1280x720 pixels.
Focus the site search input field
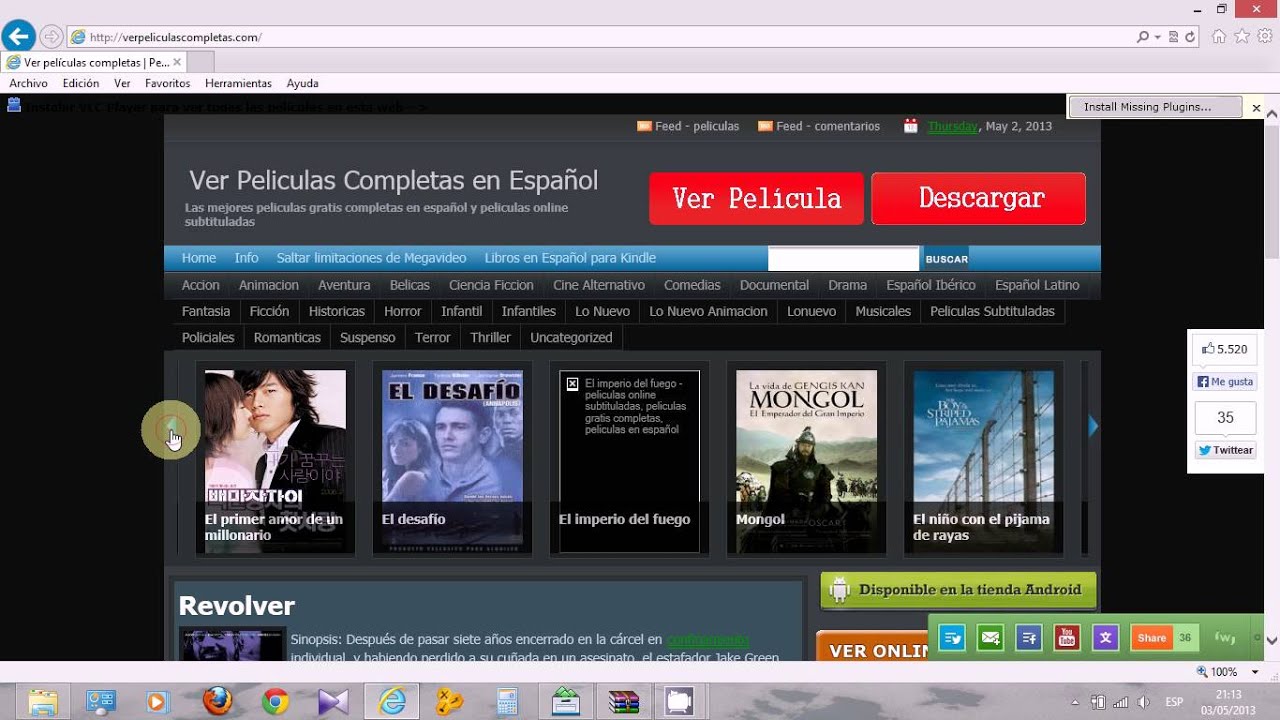point(843,259)
